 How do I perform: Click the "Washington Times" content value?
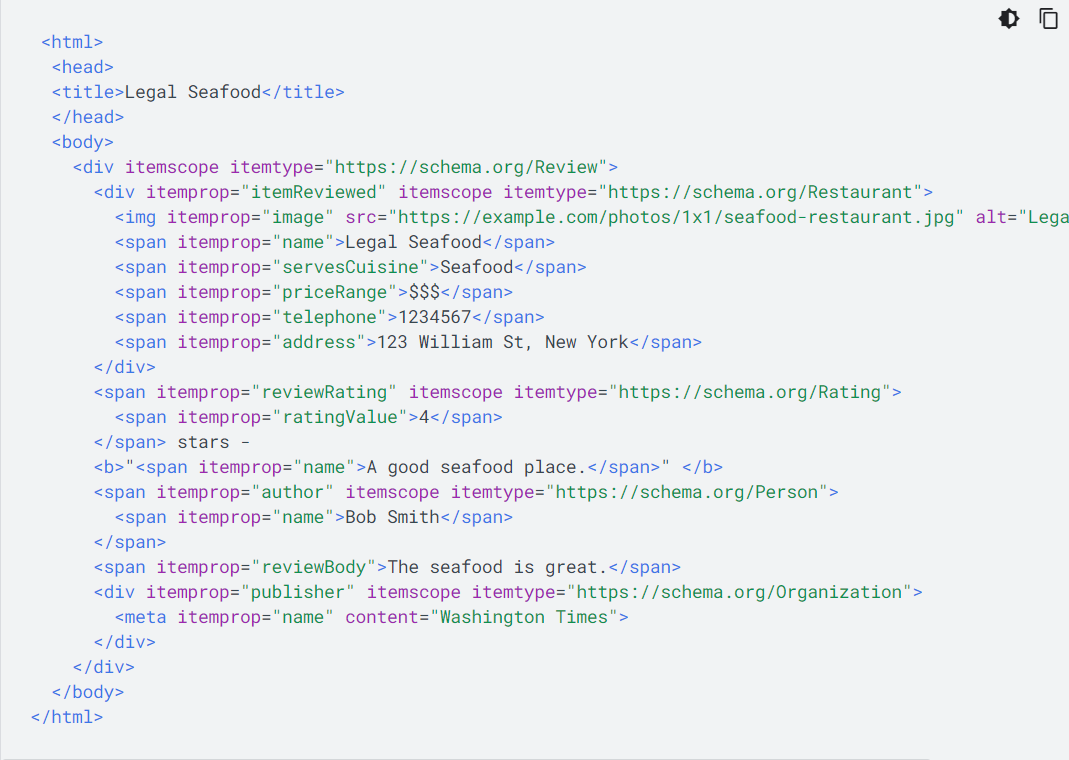tap(523, 617)
